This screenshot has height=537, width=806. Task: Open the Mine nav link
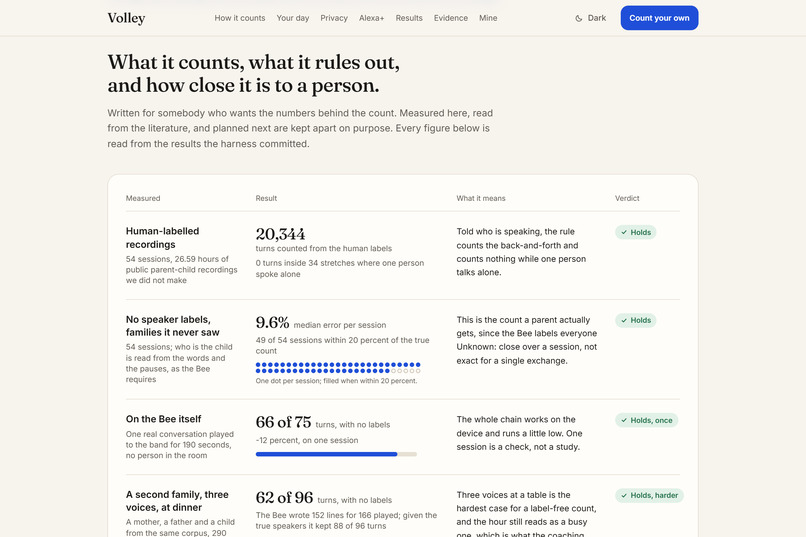point(488,18)
